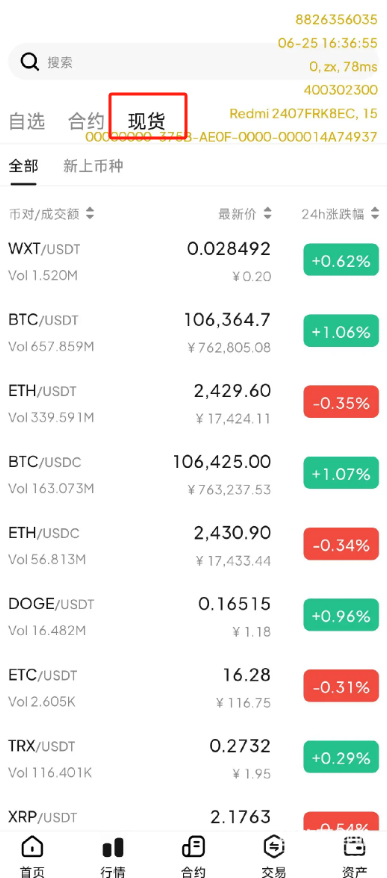Open the 首页 home icon

[x=32, y=848]
